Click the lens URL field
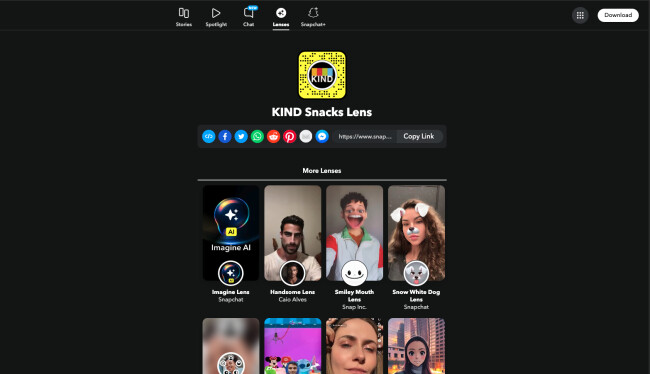 tap(365, 136)
